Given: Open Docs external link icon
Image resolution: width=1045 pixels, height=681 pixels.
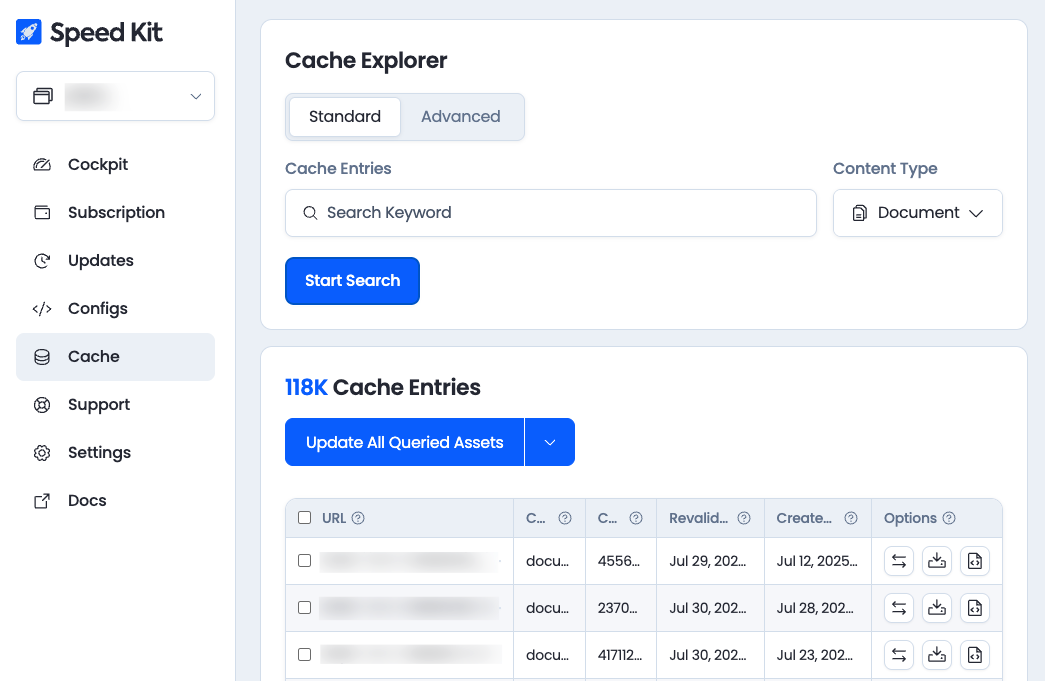Looking at the screenshot, I should click(42, 501).
